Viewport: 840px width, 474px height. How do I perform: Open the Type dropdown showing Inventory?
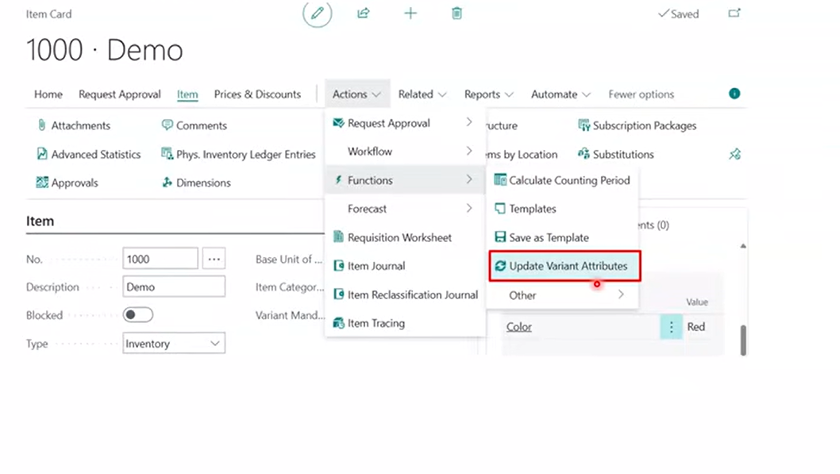click(173, 344)
